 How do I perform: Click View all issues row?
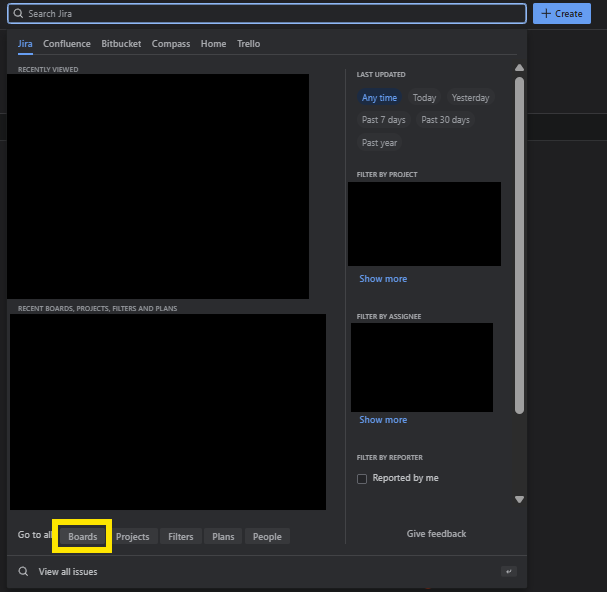(x=267, y=571)
